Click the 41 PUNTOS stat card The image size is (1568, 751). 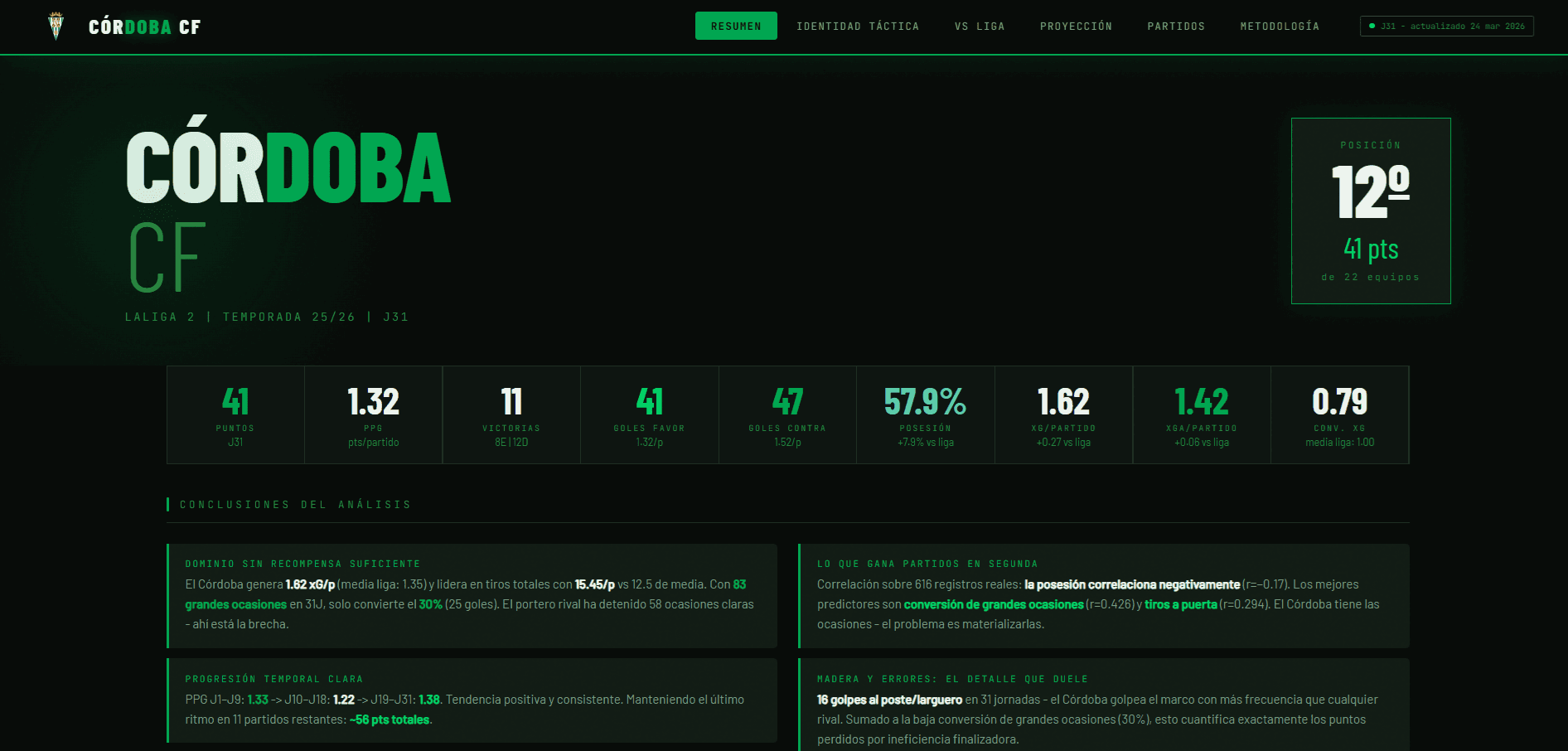pos(235,414)
